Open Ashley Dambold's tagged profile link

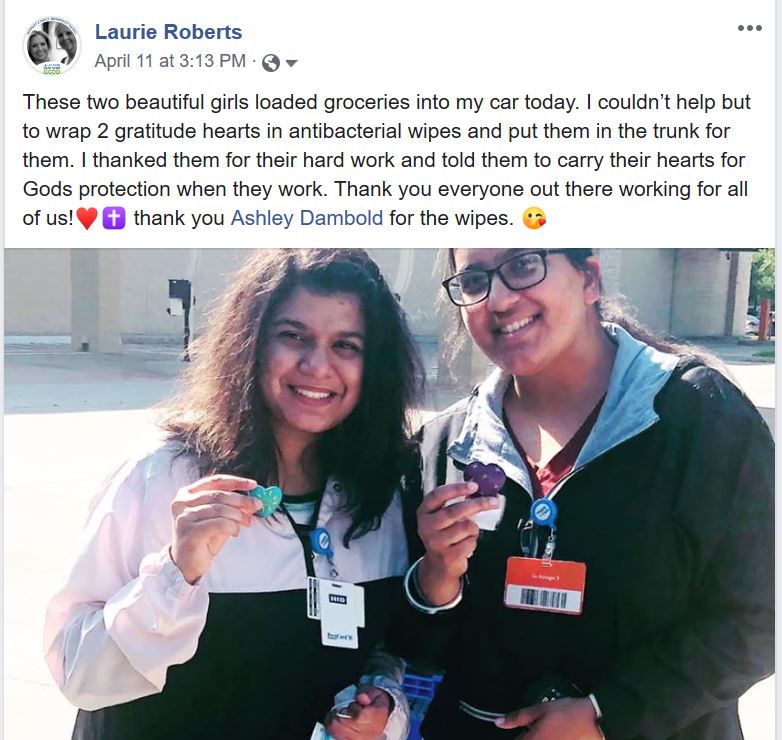(x=307, y=218)
